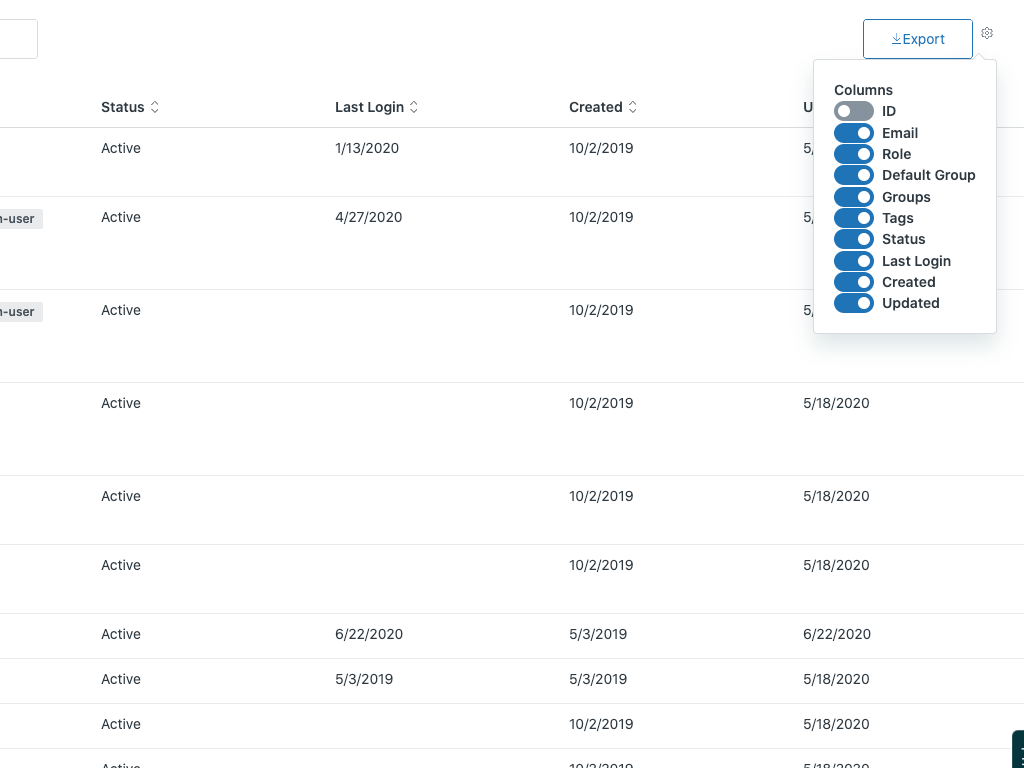This screenshot has height=768, width=1024.
Task: Select the row with Last Login 1/13/2020
Action: pyautogui.click(x=367, y=148)
